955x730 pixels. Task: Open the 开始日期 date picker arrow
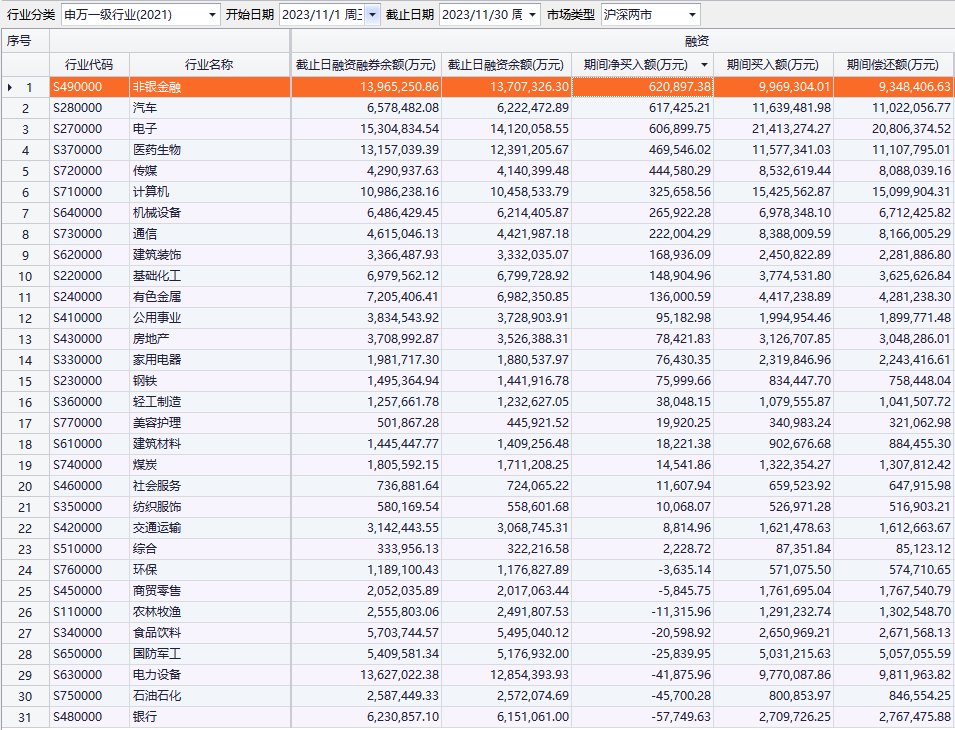click(372, 15)
